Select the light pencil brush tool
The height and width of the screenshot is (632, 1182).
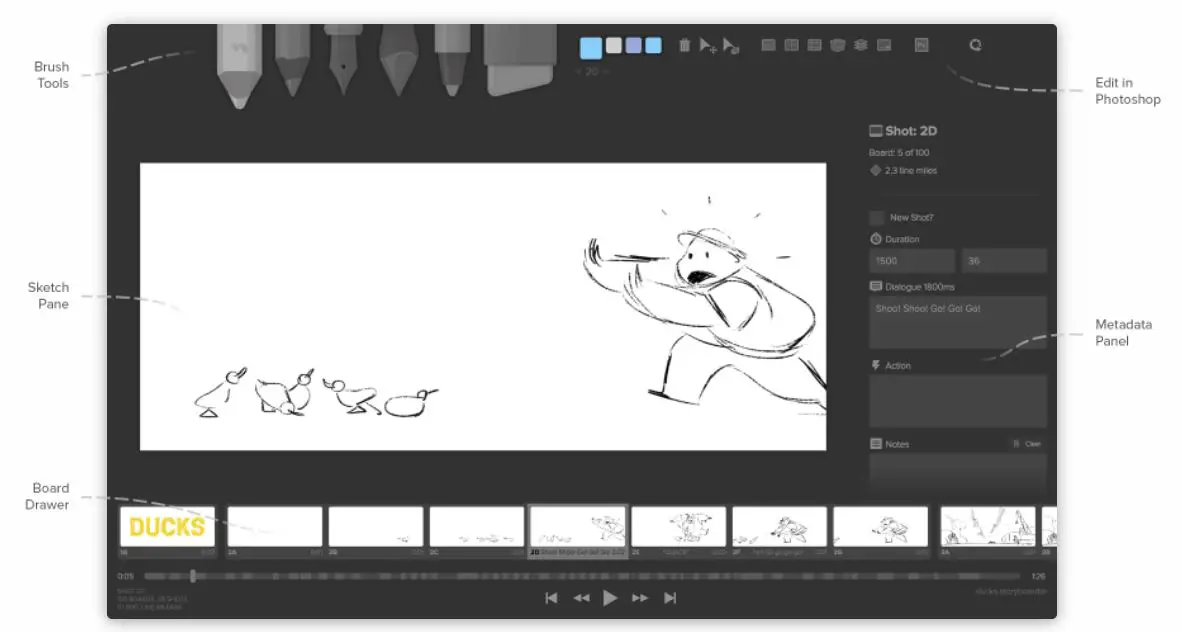(239, 66)
